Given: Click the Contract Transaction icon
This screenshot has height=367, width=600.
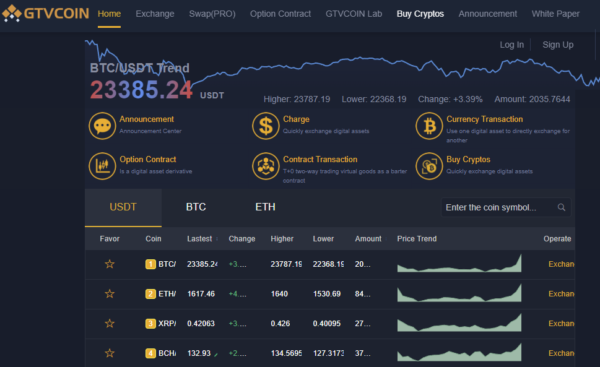Looking at the screenshot, I should 266,166.
